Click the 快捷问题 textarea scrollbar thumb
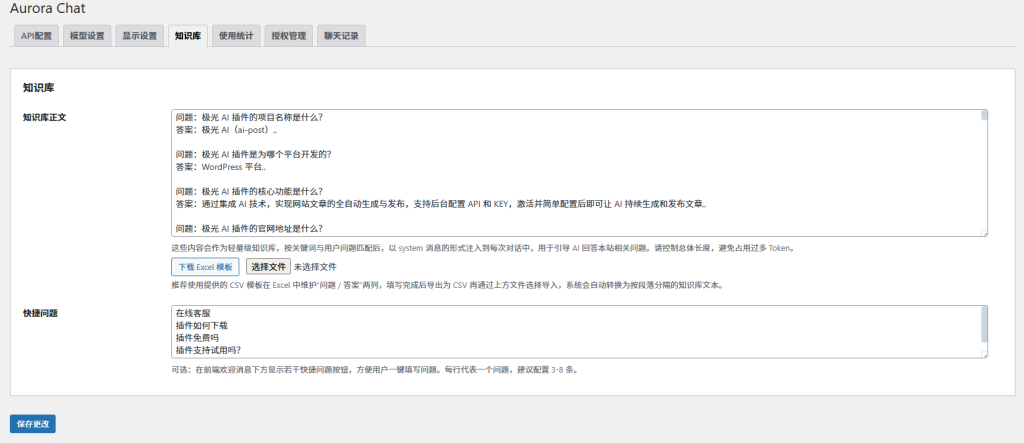Viewport: 1024px width, 443px height. pos(984,324)
